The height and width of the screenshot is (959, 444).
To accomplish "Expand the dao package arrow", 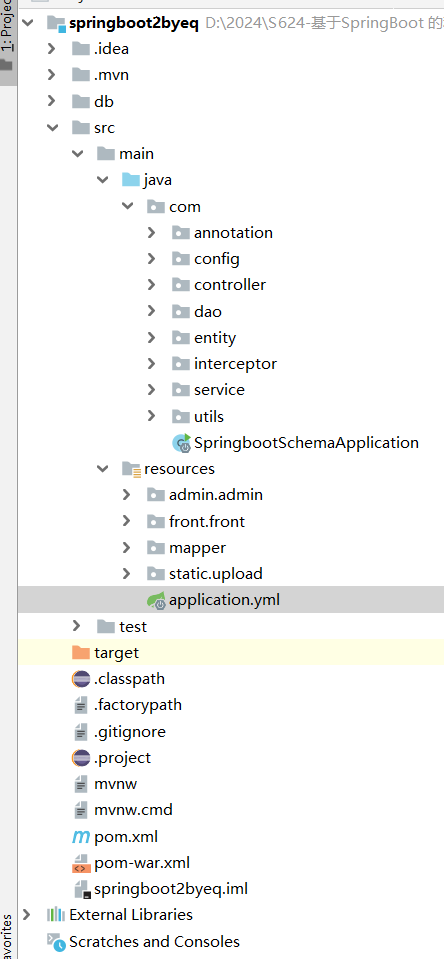I will (152, 311).
